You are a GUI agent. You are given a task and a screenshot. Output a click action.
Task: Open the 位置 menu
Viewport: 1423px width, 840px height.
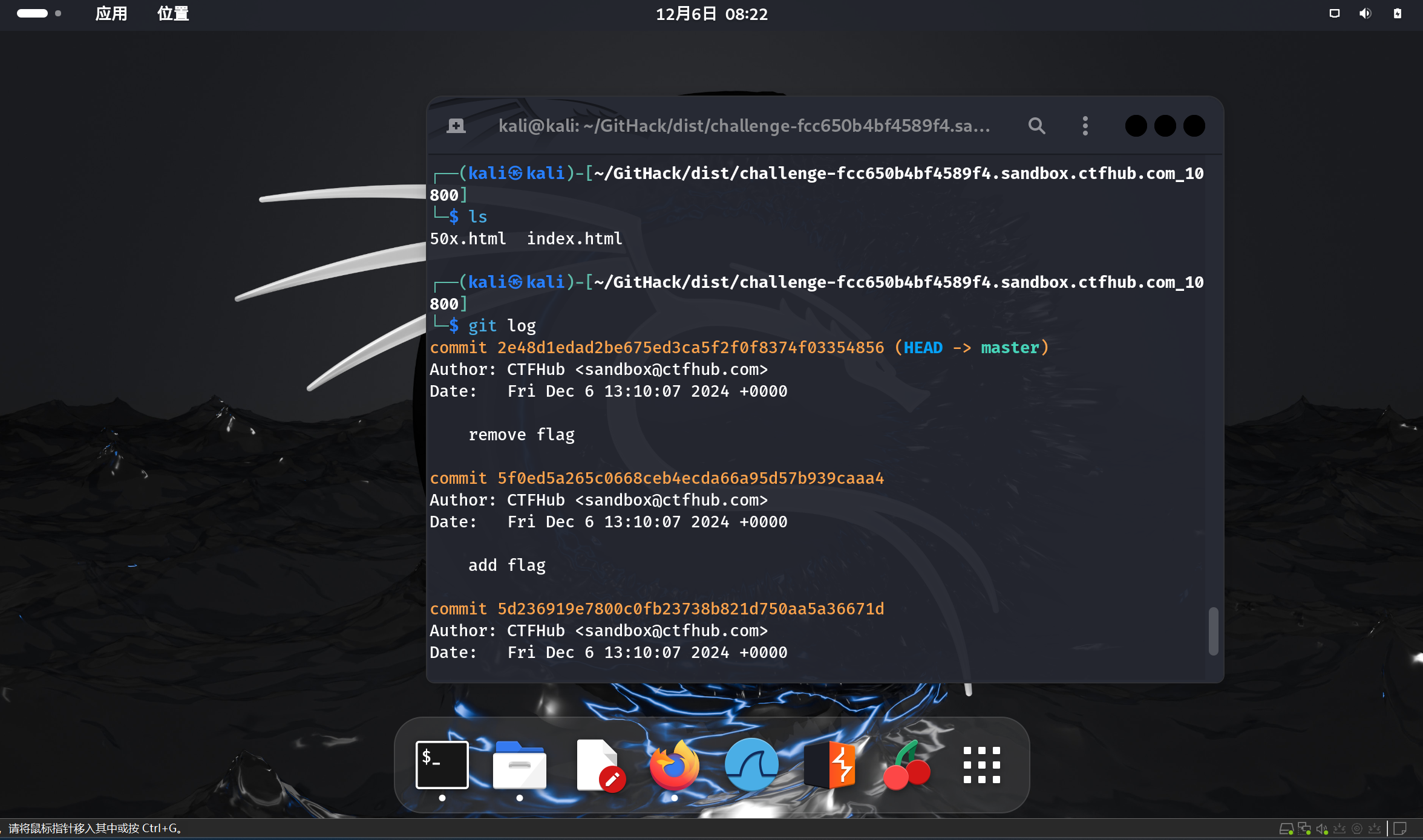173,13
